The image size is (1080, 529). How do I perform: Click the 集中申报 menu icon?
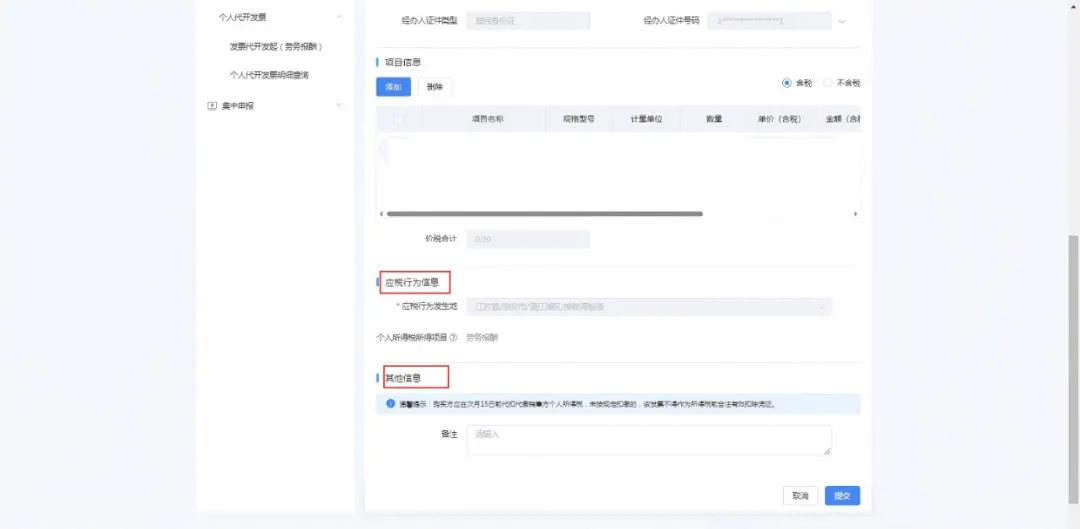tap(212, 106)
